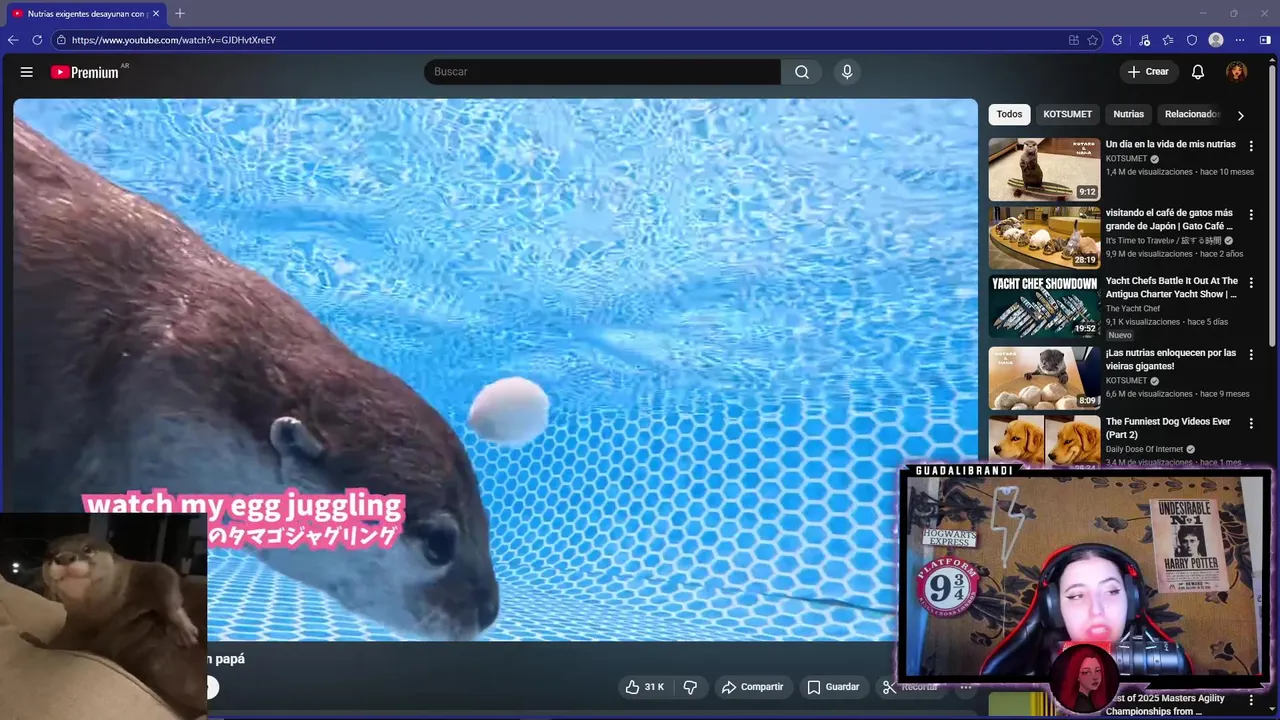The width and height of the screenshot is (1280, 720).
Task: Click the address bar URL
Action: 173,40
